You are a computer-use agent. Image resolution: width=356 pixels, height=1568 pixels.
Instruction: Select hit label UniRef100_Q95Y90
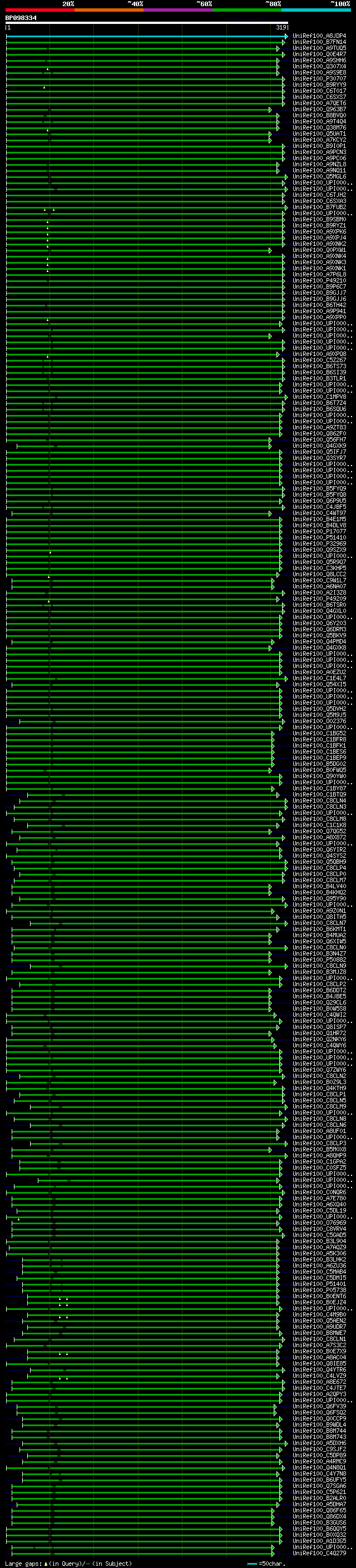[x=319, y=899]
